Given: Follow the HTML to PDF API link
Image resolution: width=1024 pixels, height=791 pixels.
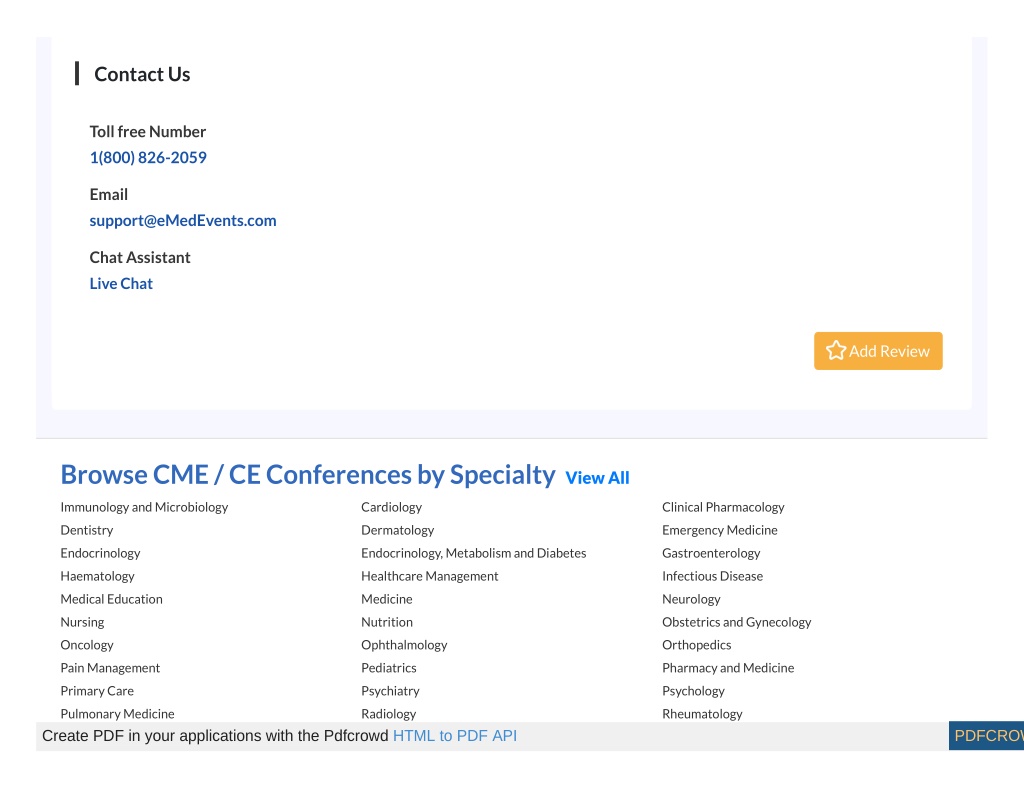Looking at the screenshot, I should point(455,735).
